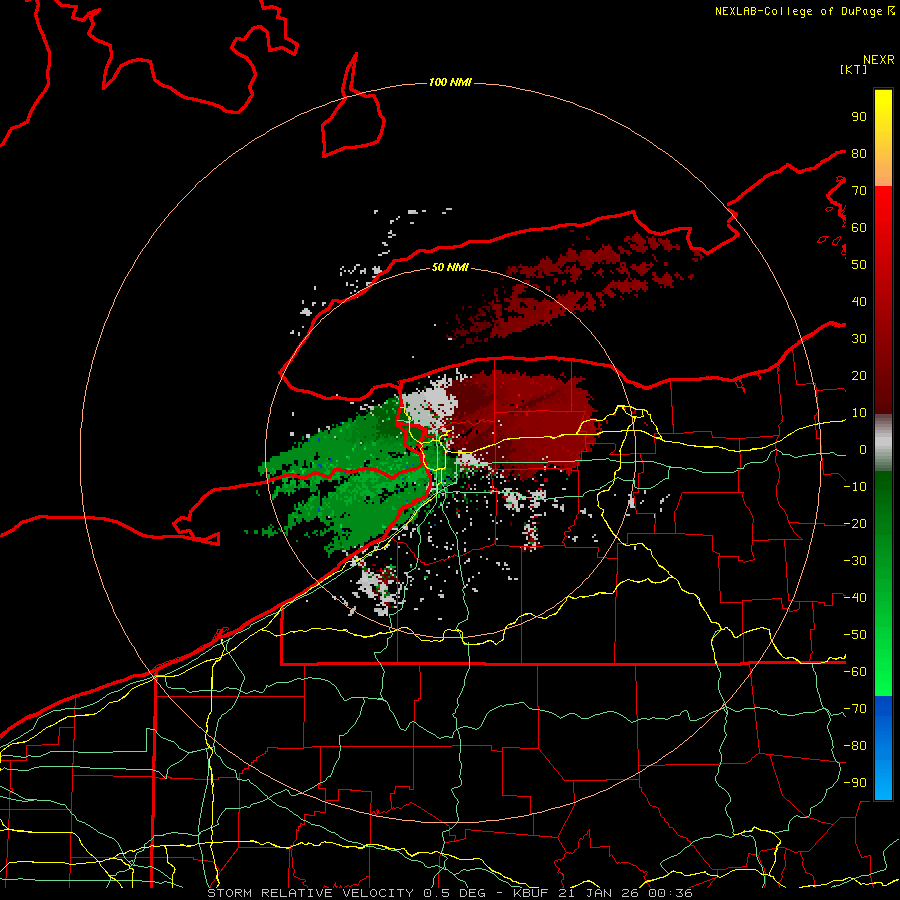The image size is (900, 900).
Task: Click the -80 value on the velocity scale
Action: pyautogui.click(x=855, y=746)
